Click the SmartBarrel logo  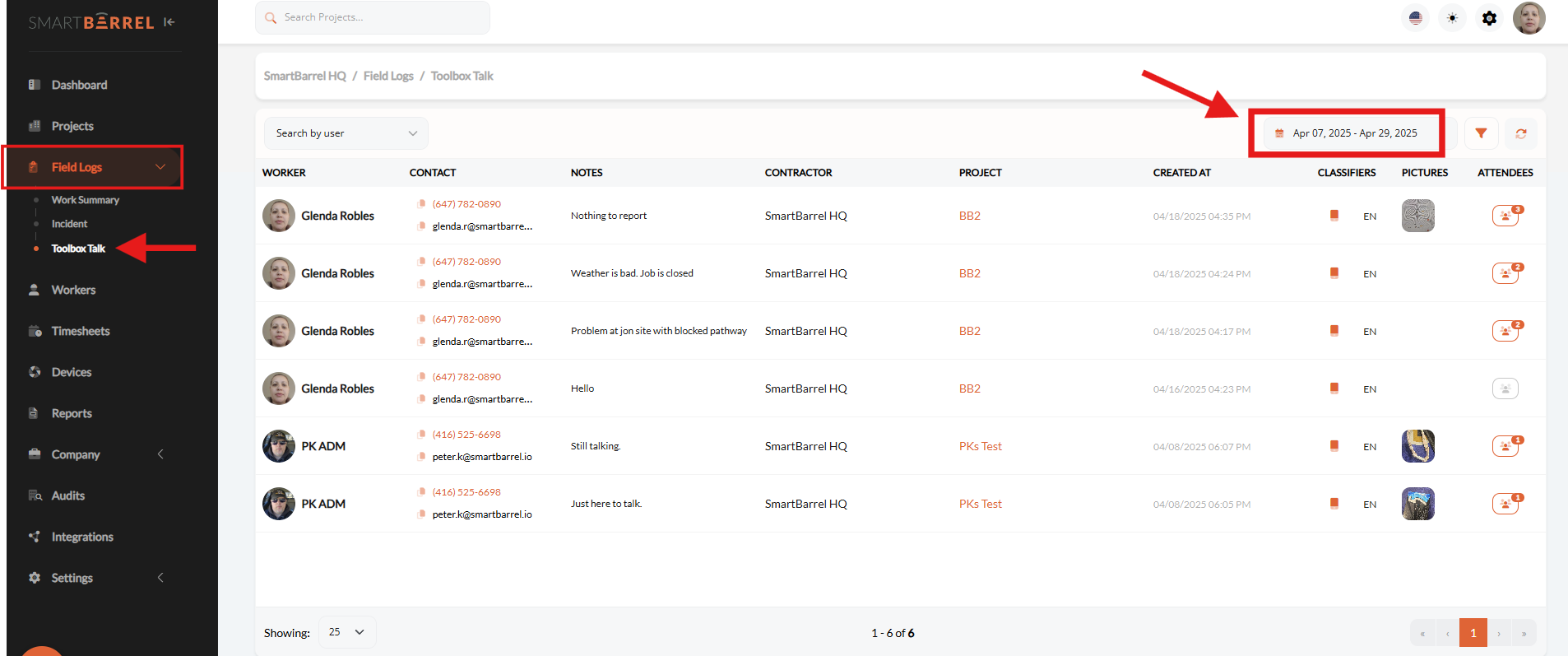click(x=91, y=22)
